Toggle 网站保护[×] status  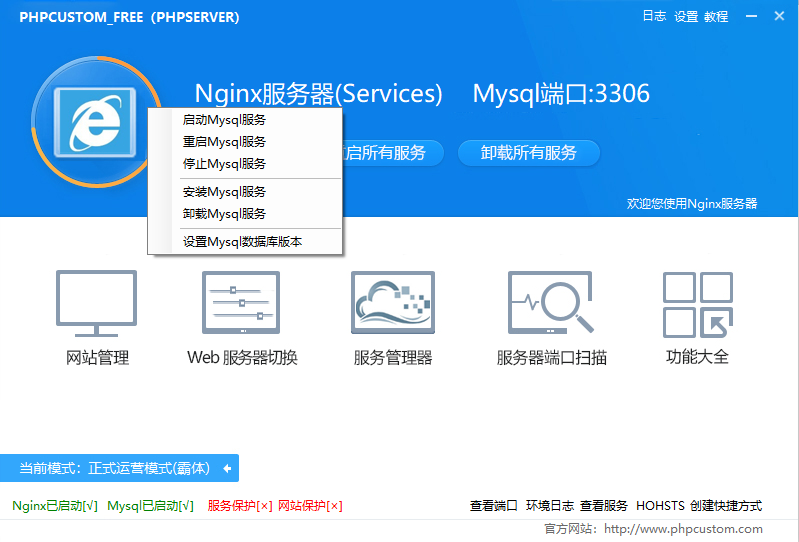point(310,506)
